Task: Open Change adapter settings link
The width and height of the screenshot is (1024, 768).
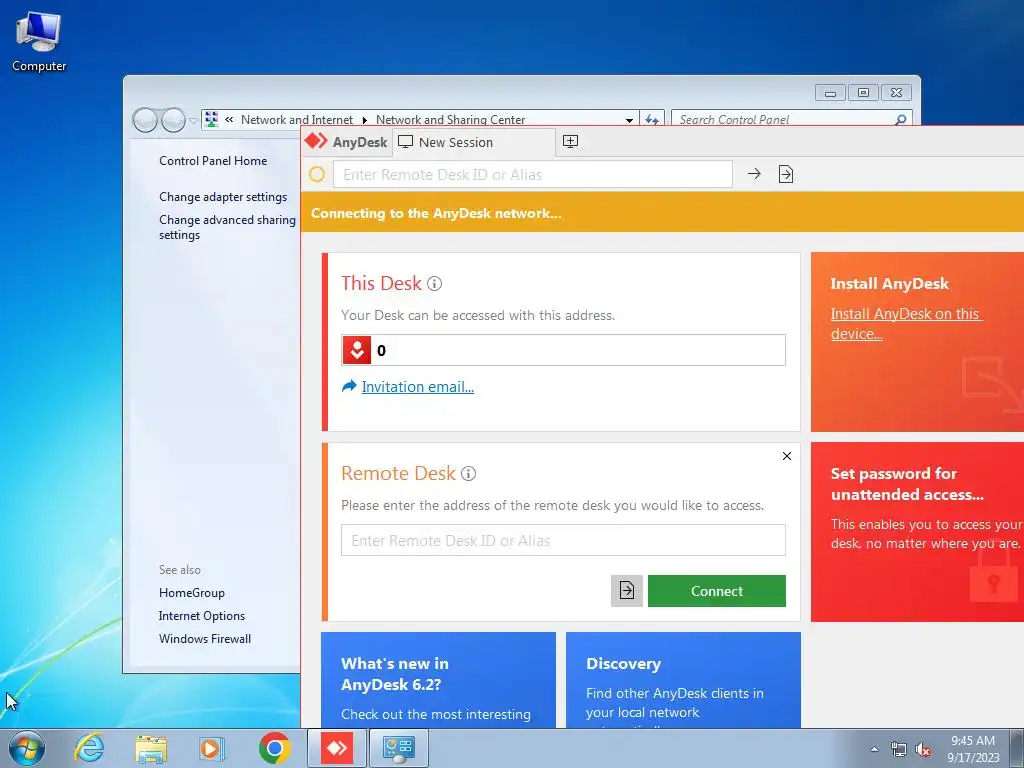Action: click(x=223, y=197)
